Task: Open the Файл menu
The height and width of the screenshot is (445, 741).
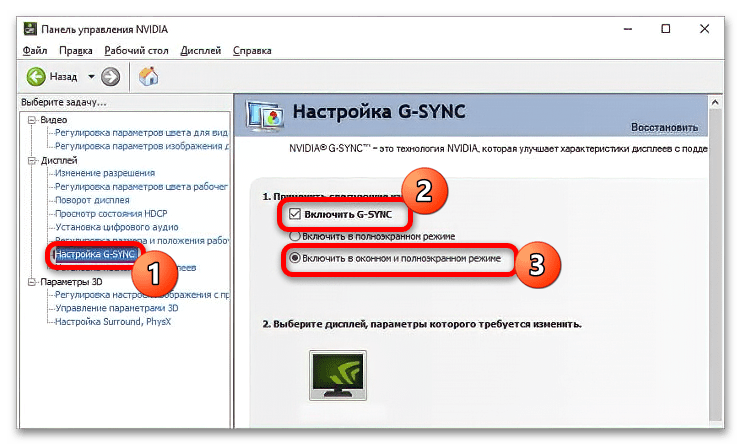Action: click(34, 51)
